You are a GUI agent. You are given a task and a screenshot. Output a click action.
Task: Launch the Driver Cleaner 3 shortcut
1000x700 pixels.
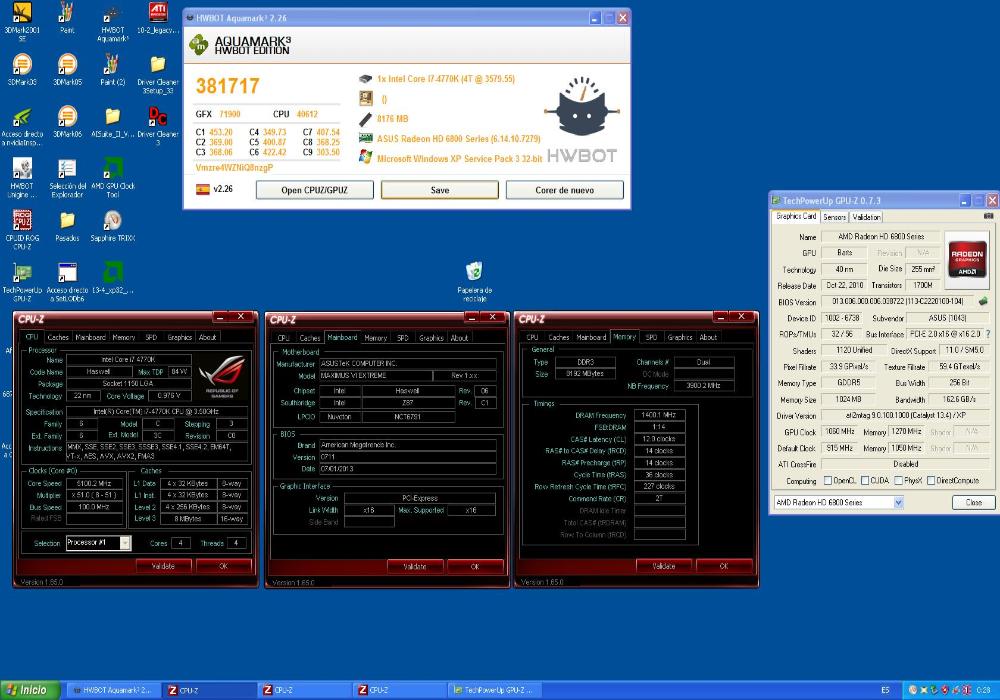pyautogui.click(x=158, y=126)
